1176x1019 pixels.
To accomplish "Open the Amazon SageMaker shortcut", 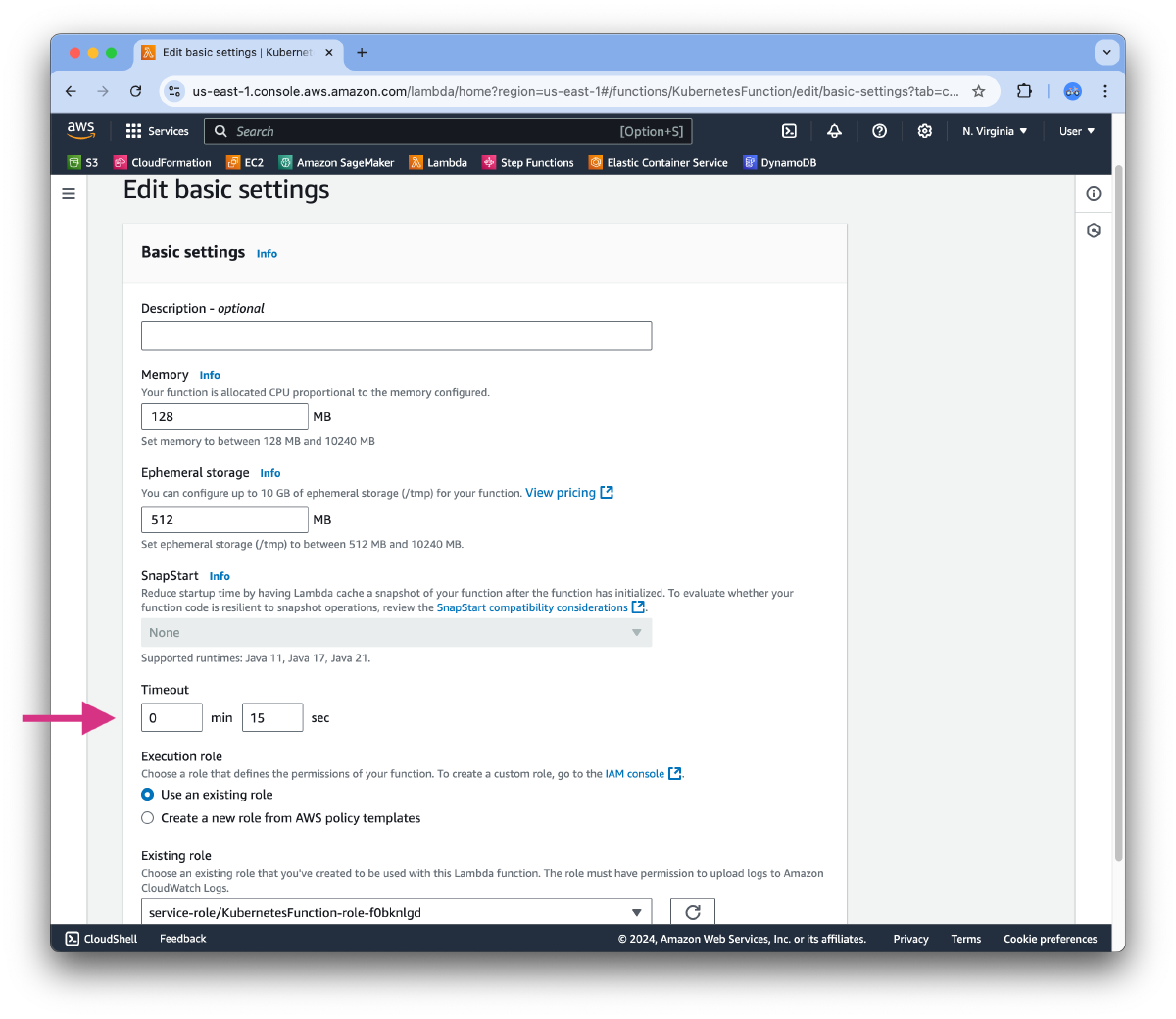I will [336, 163].
